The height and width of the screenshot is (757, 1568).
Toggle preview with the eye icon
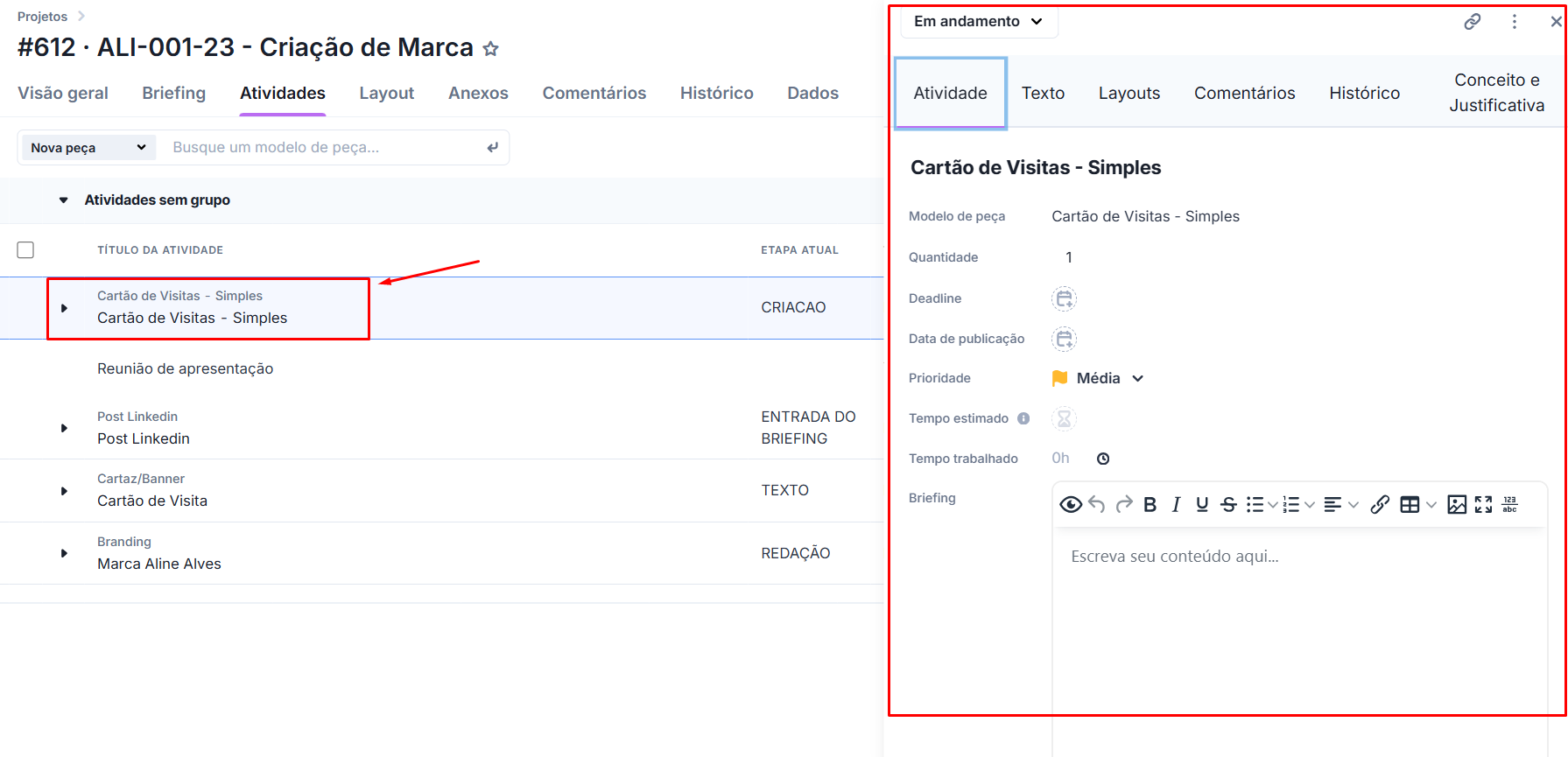point(1070,504)
